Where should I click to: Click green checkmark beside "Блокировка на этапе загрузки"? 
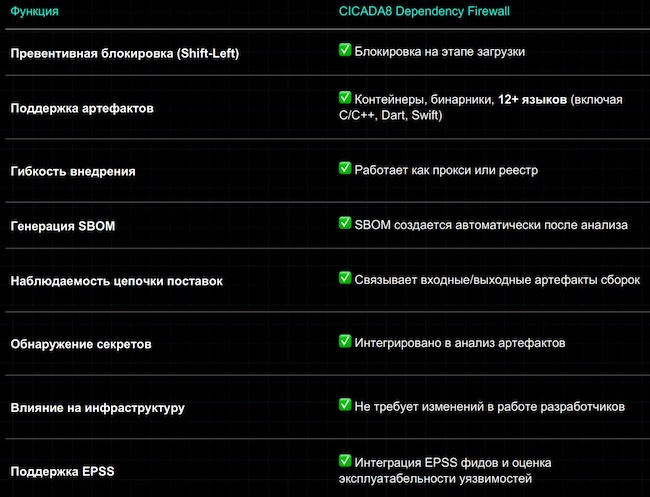pos(345,49)
